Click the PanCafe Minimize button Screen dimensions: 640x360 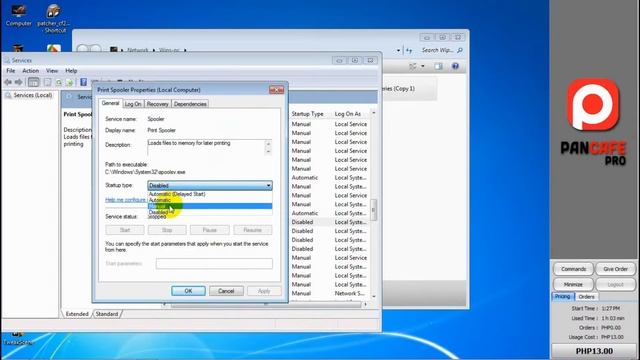573,284
